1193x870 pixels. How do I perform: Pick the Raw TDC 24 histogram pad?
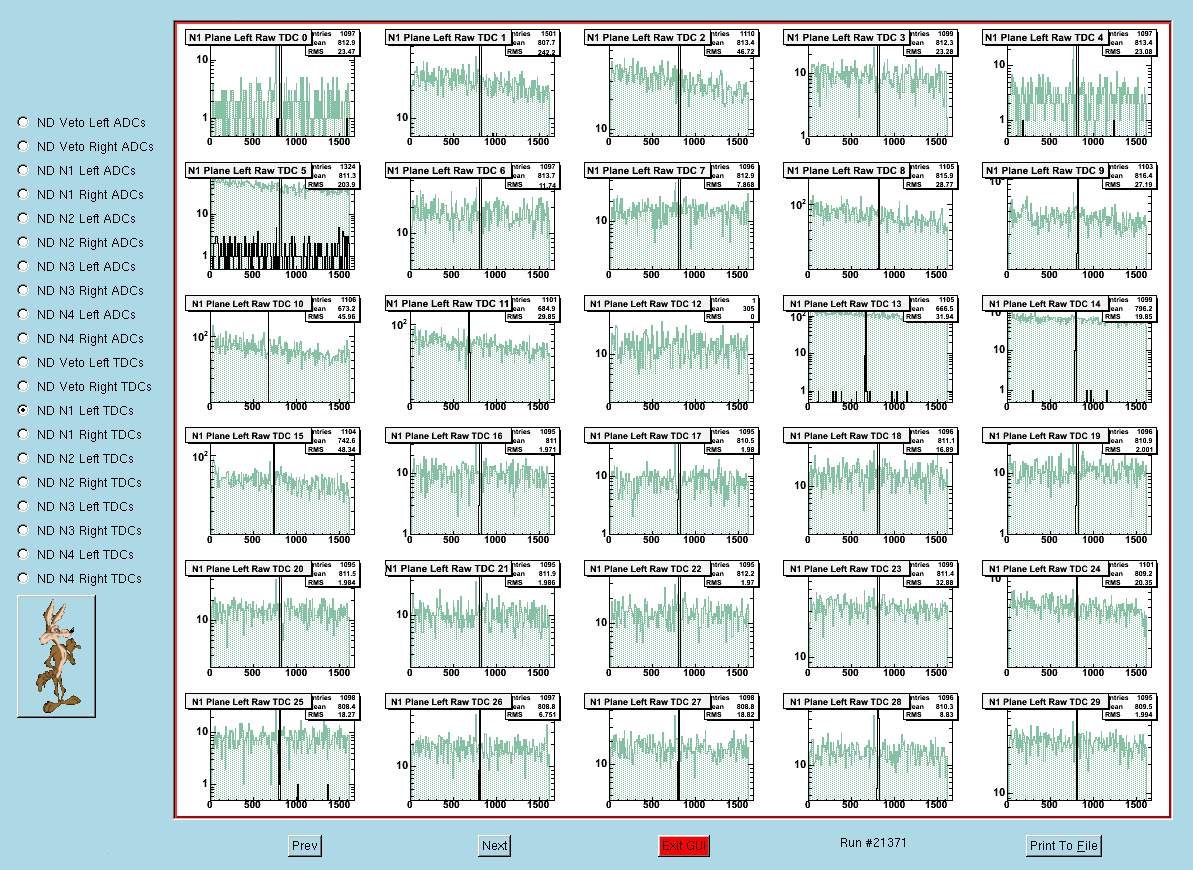(x=1068, y=620)
